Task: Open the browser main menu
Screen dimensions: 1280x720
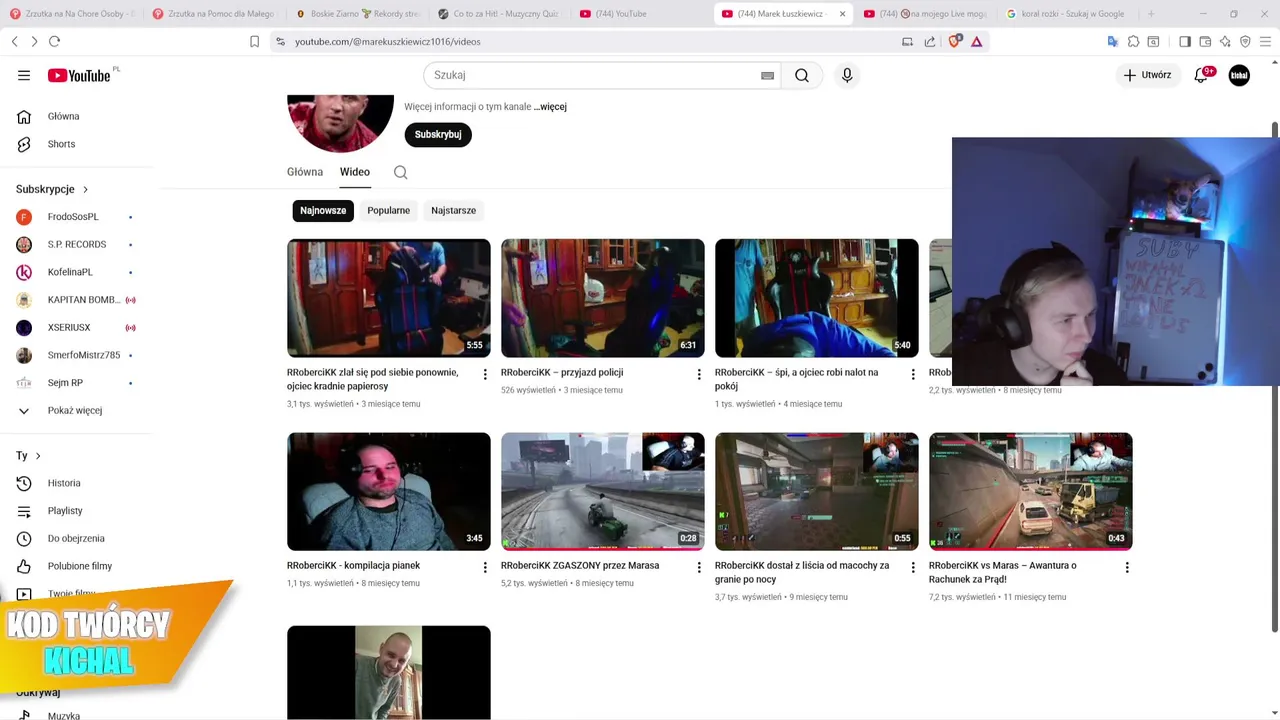Action: (1265, 41)
